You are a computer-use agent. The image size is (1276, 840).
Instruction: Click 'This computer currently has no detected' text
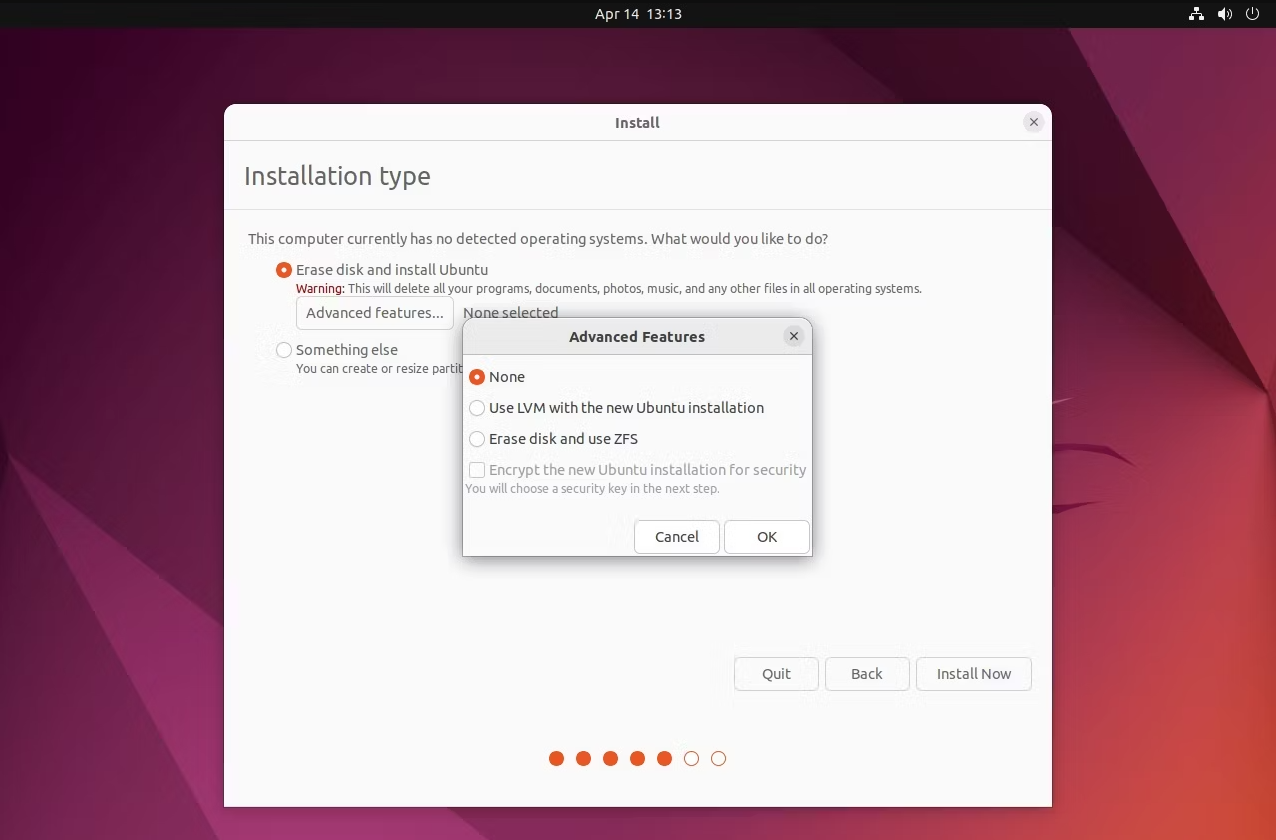point(538,239)
